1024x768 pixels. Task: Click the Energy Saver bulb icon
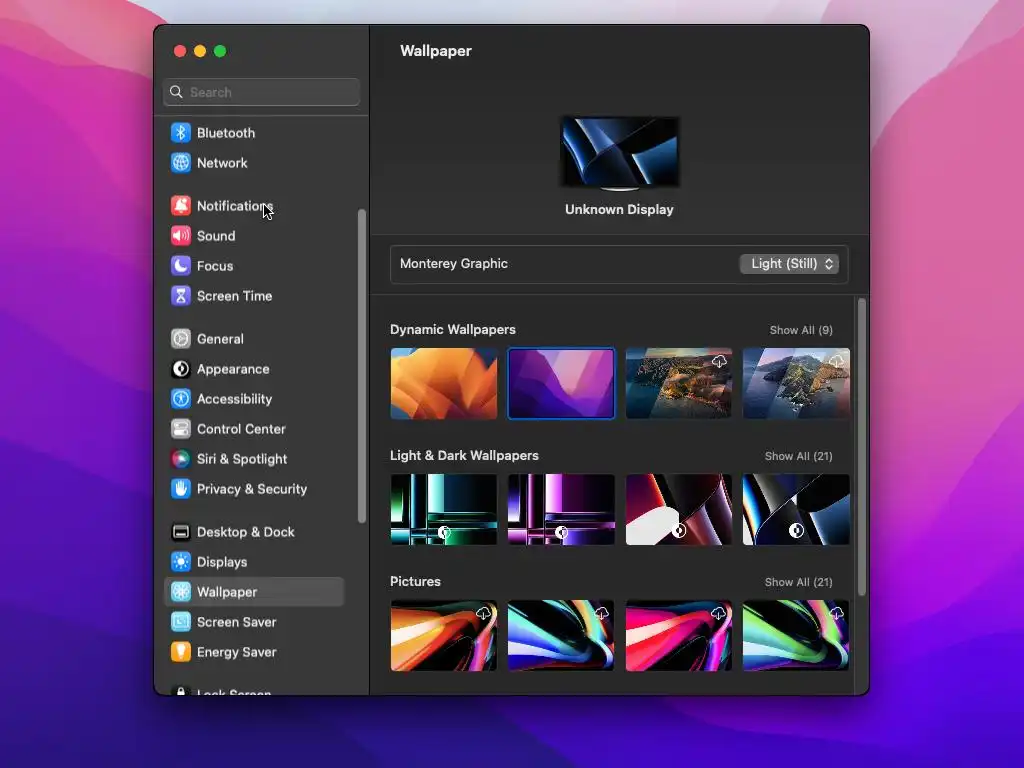coord(181,652)
